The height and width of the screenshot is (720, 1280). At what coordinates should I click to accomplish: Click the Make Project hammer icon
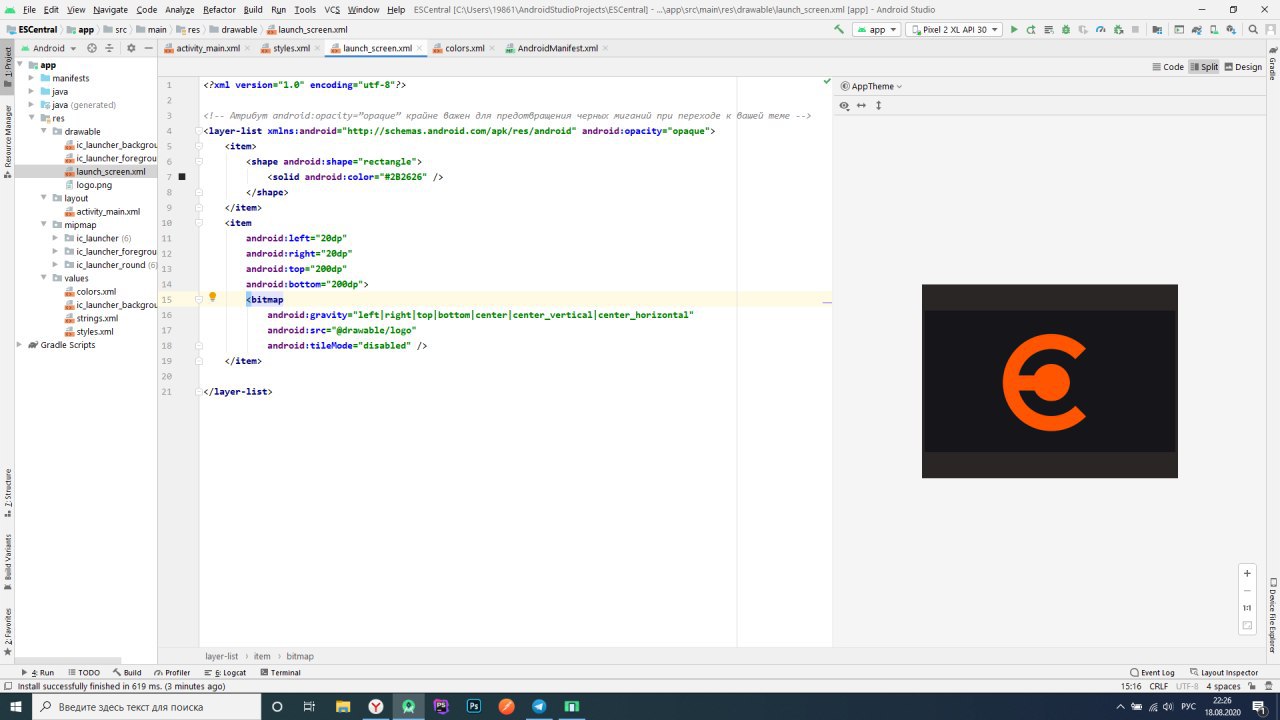[839, 30]
